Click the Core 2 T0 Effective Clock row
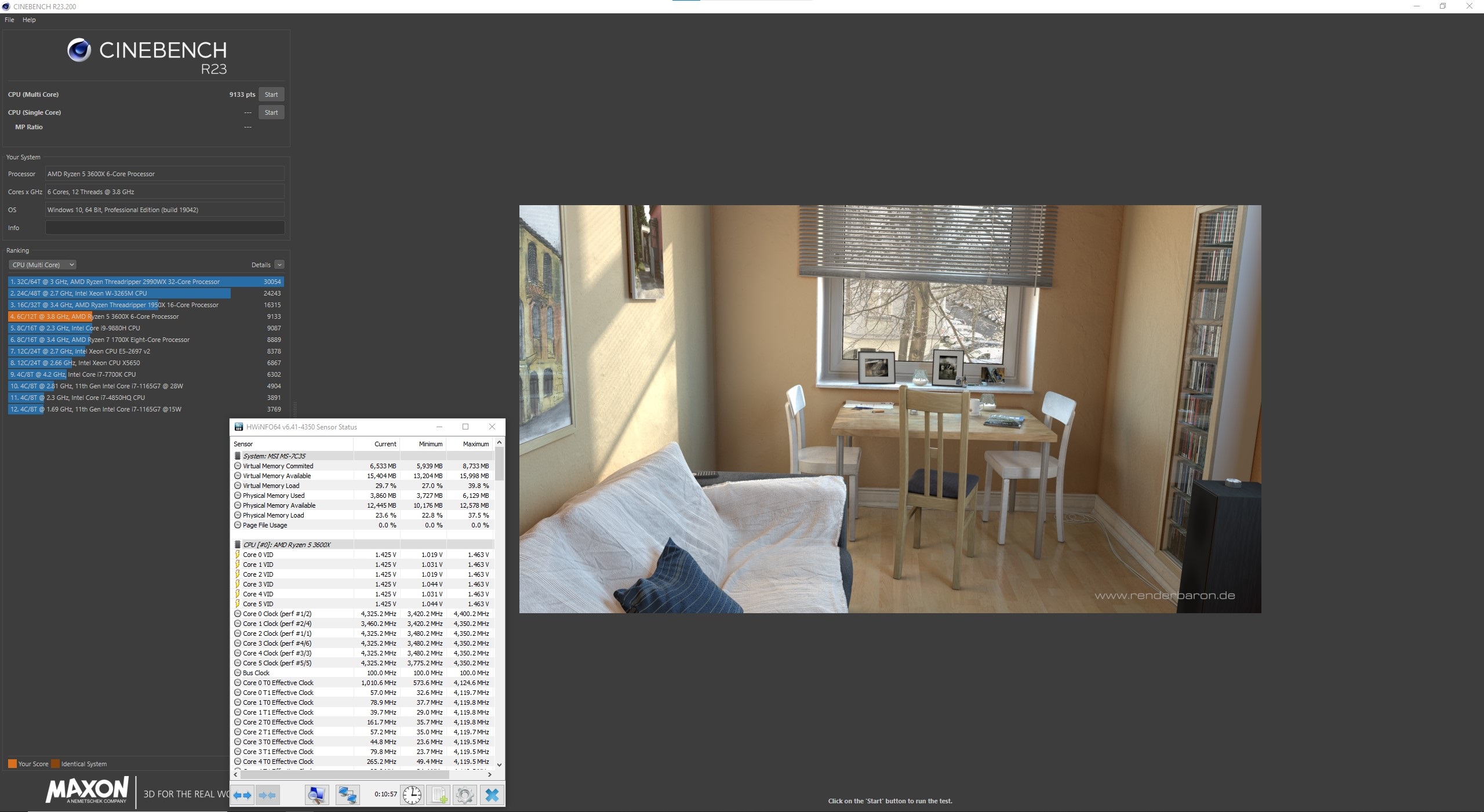Viewport: 1484px width, 812px height. (362, 722)
